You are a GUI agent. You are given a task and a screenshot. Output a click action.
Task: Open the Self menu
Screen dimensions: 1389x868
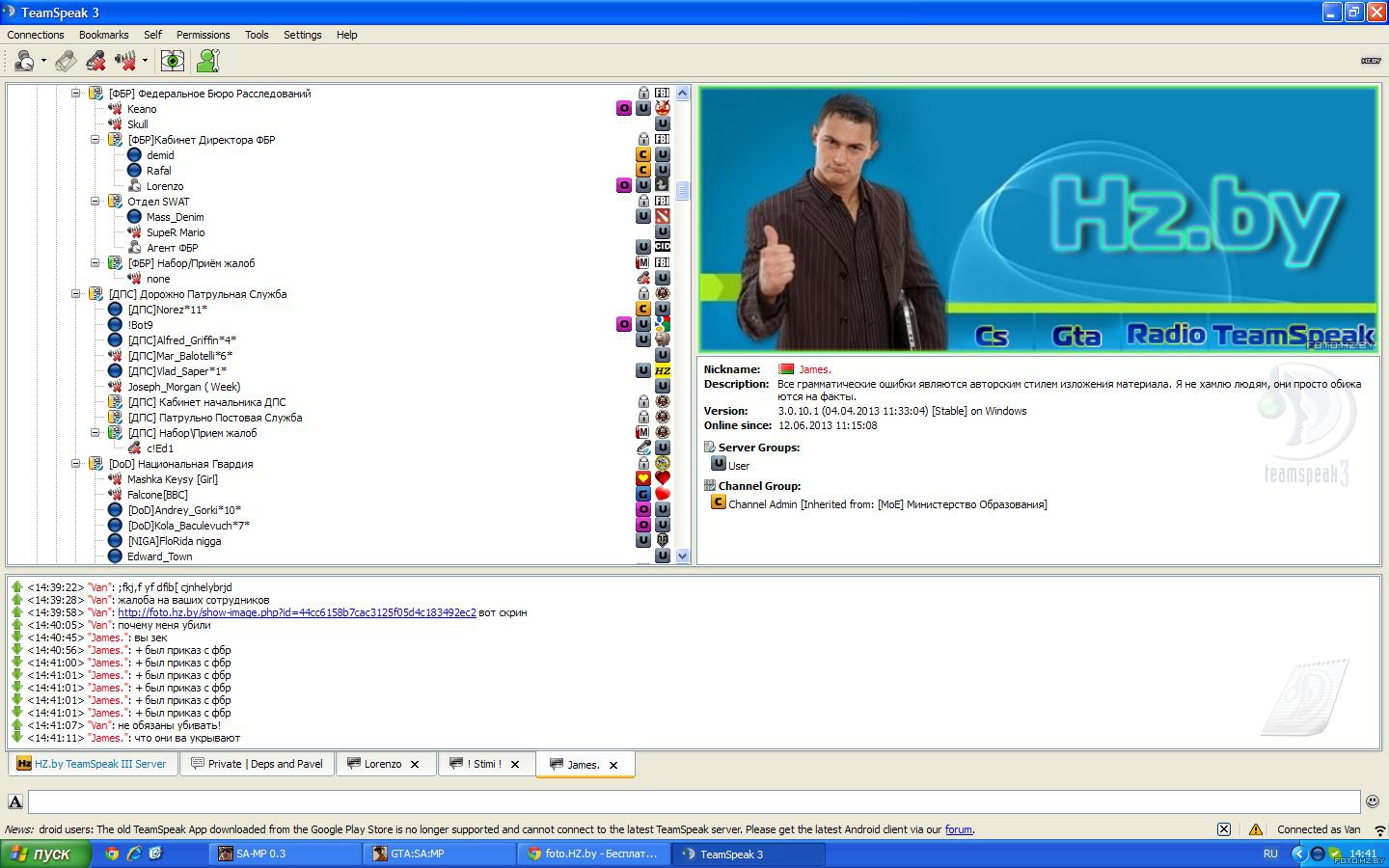[152, 35]
